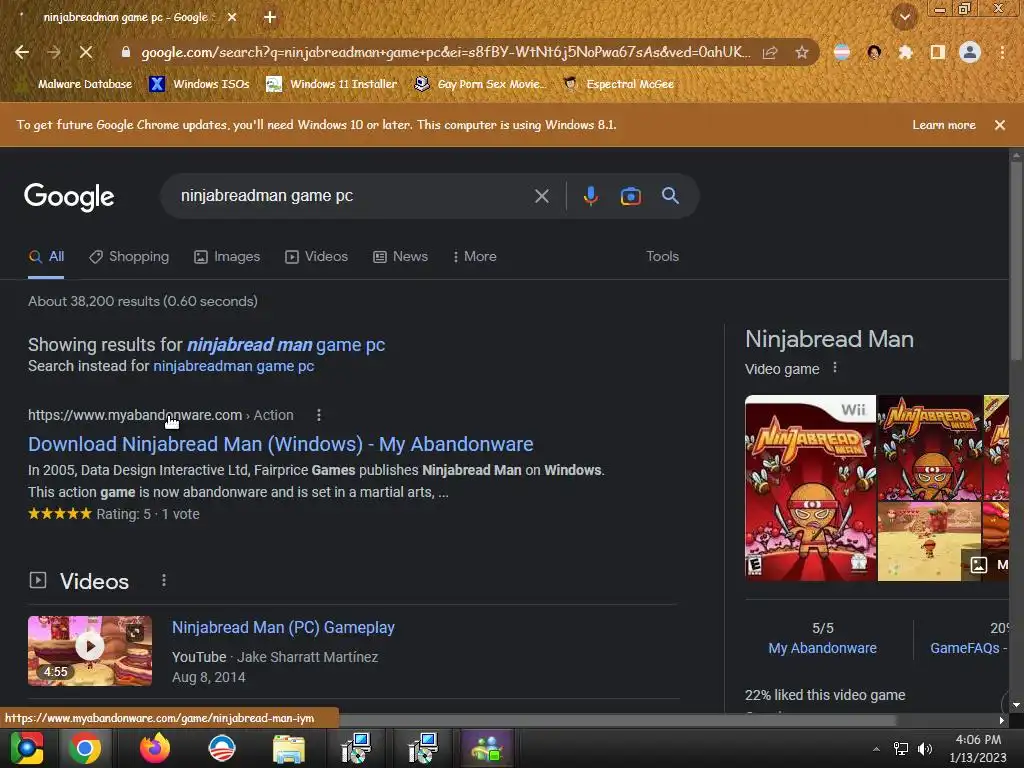Start voice search with microphone
Screen dimensions: 1024x768
(x=590, y=196)
